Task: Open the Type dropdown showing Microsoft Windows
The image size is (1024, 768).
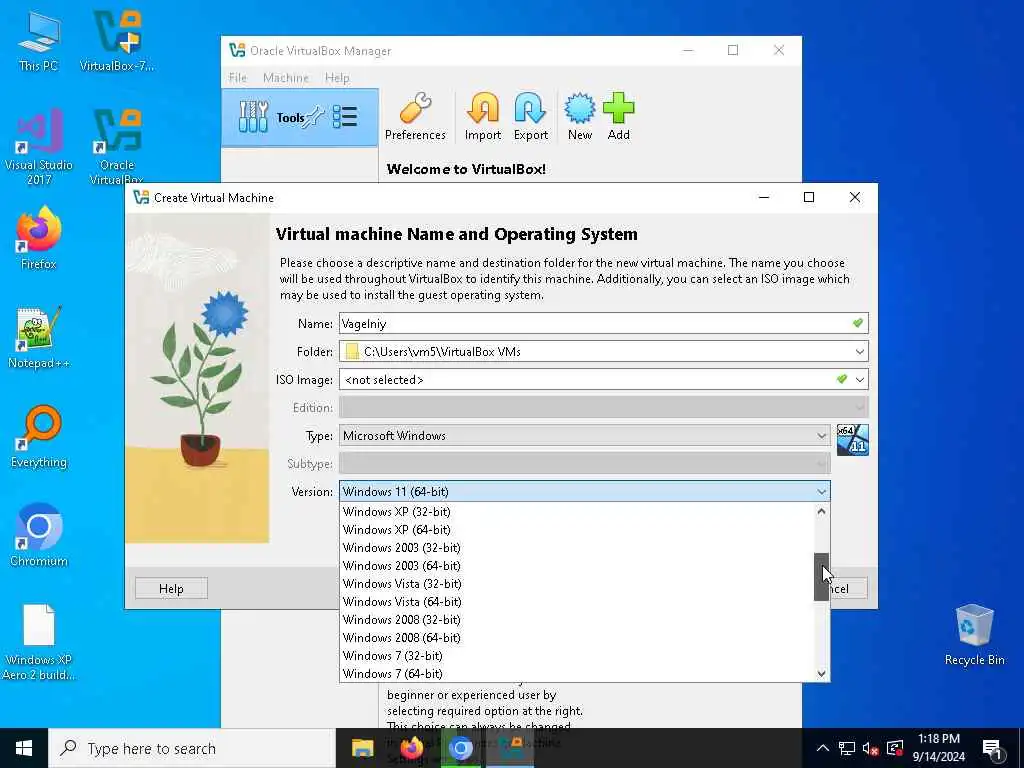Action: [x=584, y=436]
